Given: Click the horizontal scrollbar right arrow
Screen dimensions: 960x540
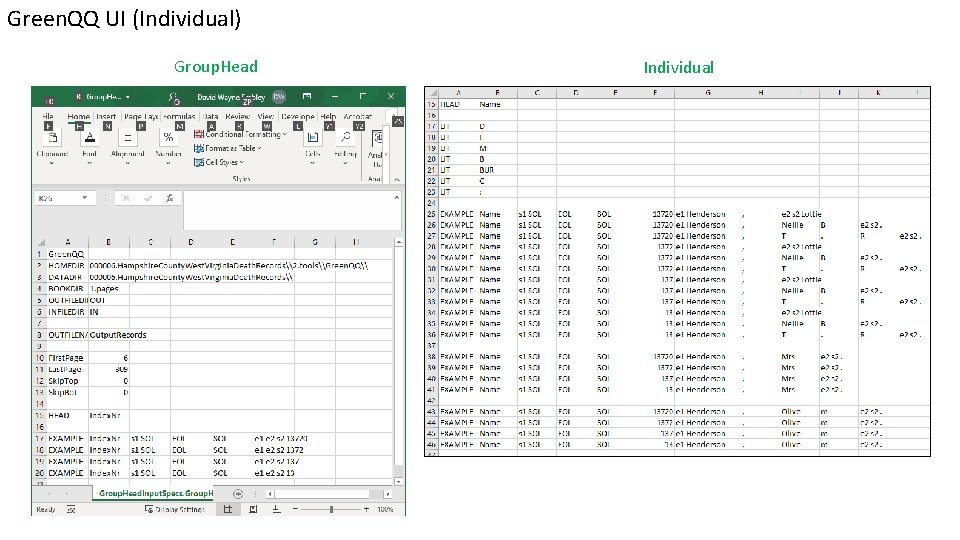Looking at the screenshot, I should (x=387, y=493).
